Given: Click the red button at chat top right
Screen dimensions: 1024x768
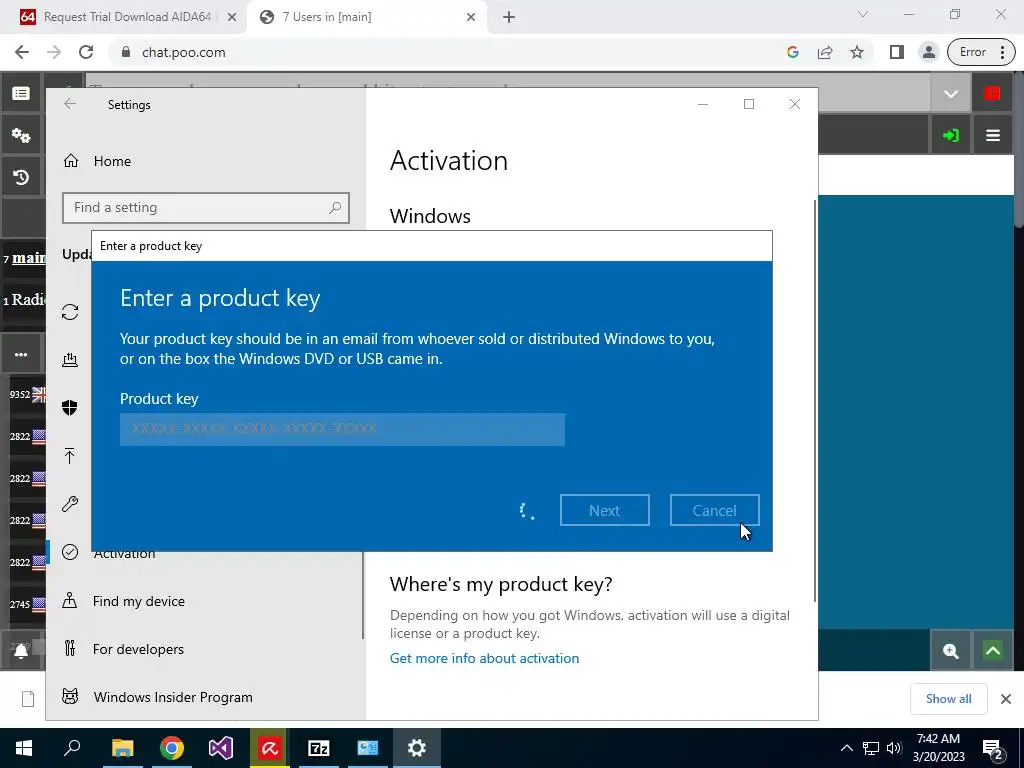Looking at the screenshot, I should 993,94.
